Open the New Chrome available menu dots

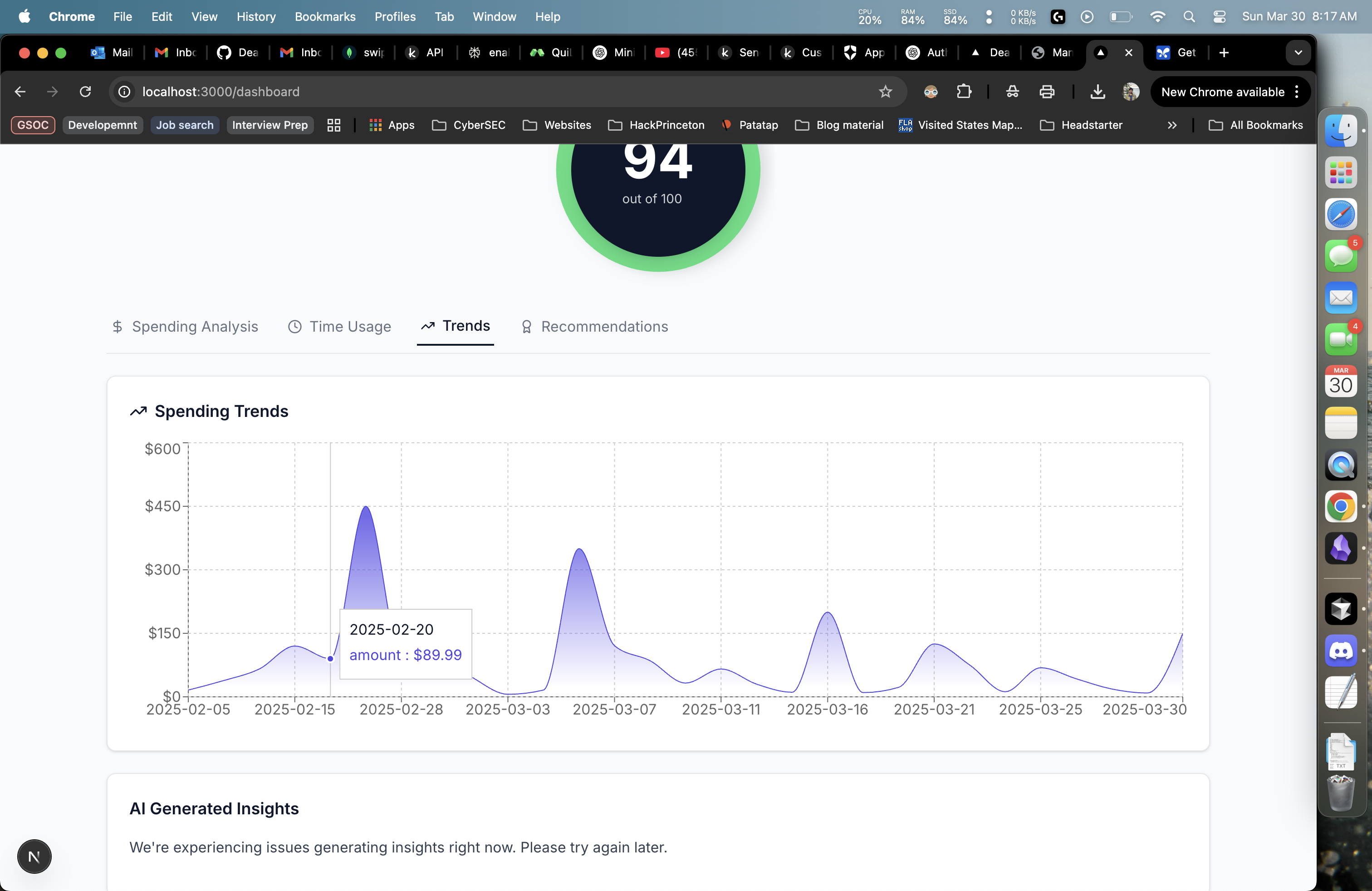point(1297,92)
